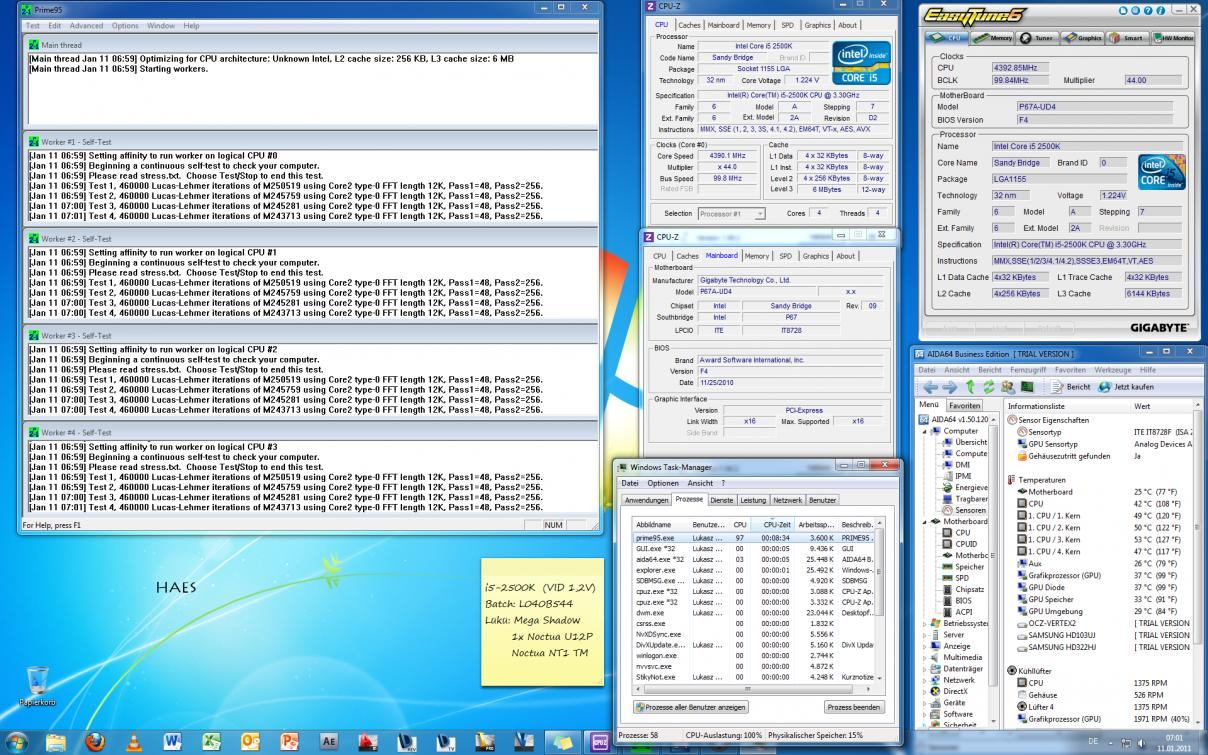Expand DirectX node in AIDA64 tree
The width and height of the screenshot is (1208, 755).
coord(924,690)
